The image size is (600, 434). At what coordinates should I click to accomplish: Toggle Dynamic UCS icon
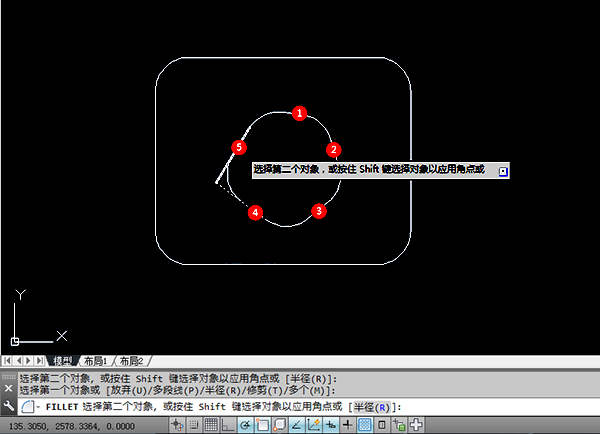(x=314, y=425)
